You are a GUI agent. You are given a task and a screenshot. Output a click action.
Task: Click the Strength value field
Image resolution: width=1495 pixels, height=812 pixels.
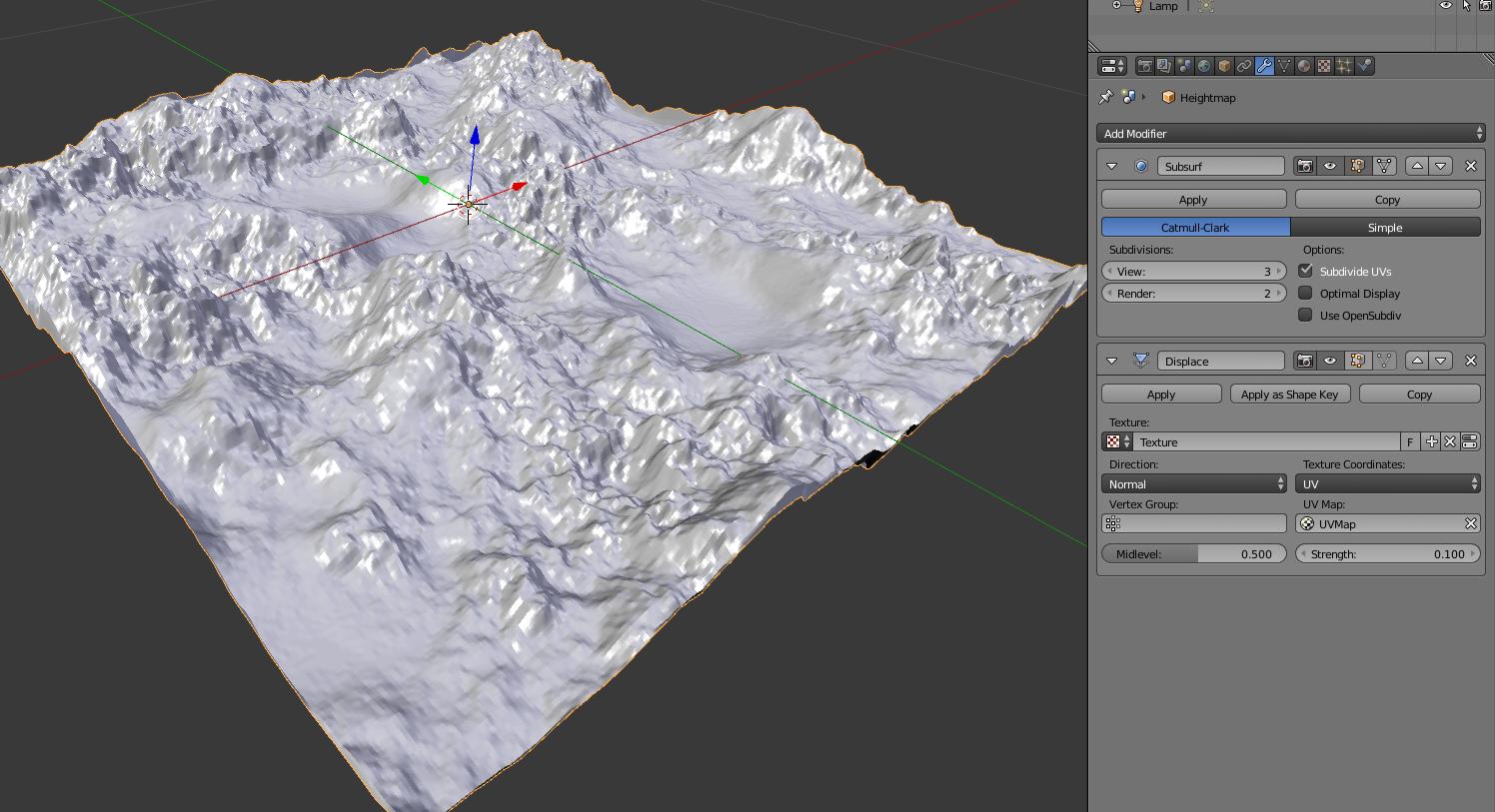(x=1388, y=553)
